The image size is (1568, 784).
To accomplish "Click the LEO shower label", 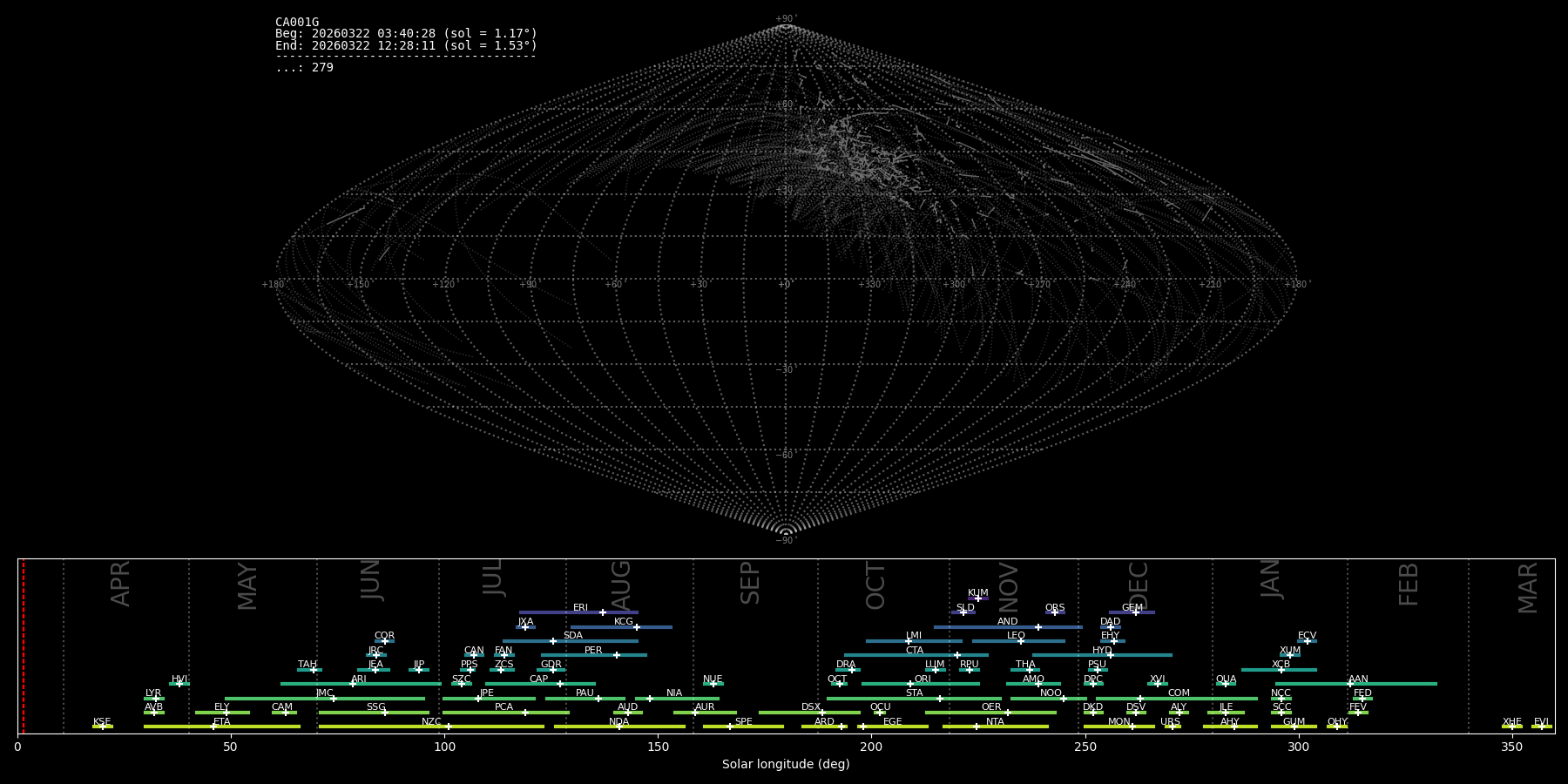I will click(1016, 636).
